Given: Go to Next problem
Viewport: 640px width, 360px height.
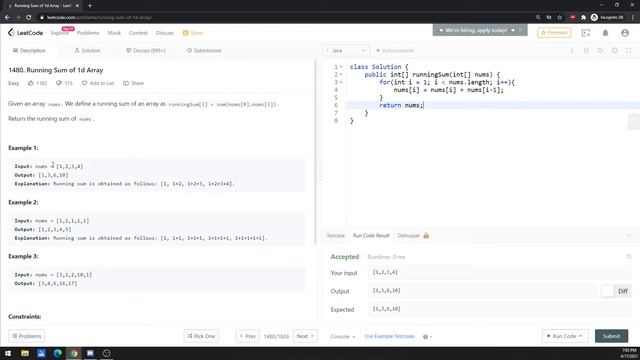Looking at the screenshot, I should pyautogui.click(x=305, y=336).
